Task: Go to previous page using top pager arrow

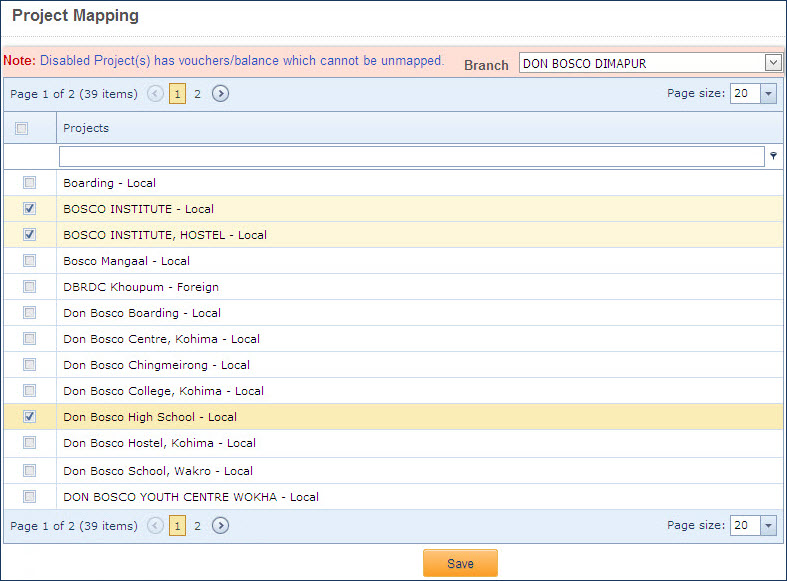Action: tap(156, 93)
